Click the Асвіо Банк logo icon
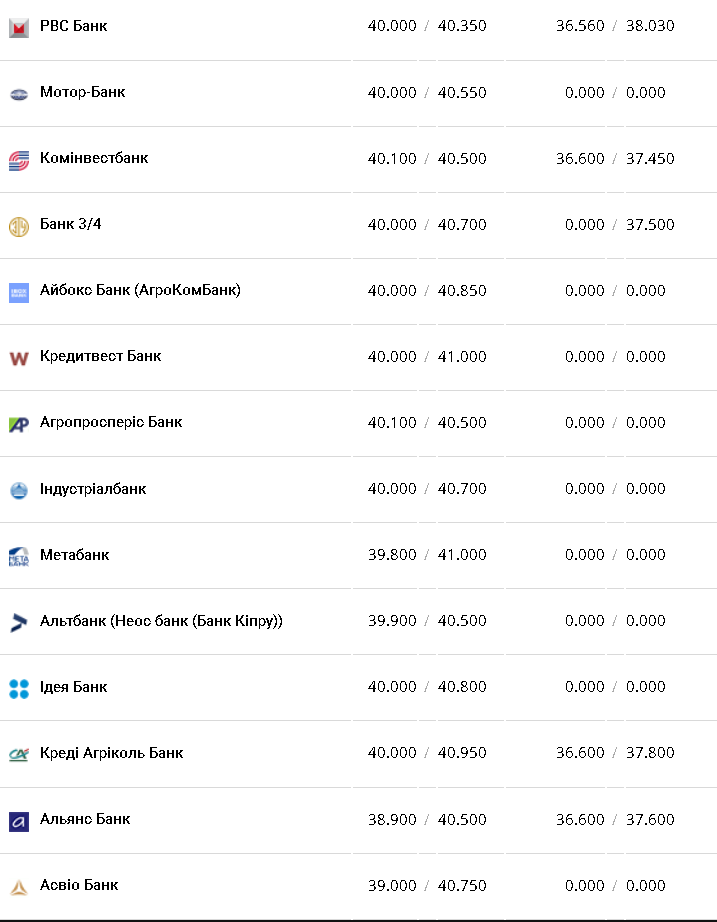 click(18, 886)
